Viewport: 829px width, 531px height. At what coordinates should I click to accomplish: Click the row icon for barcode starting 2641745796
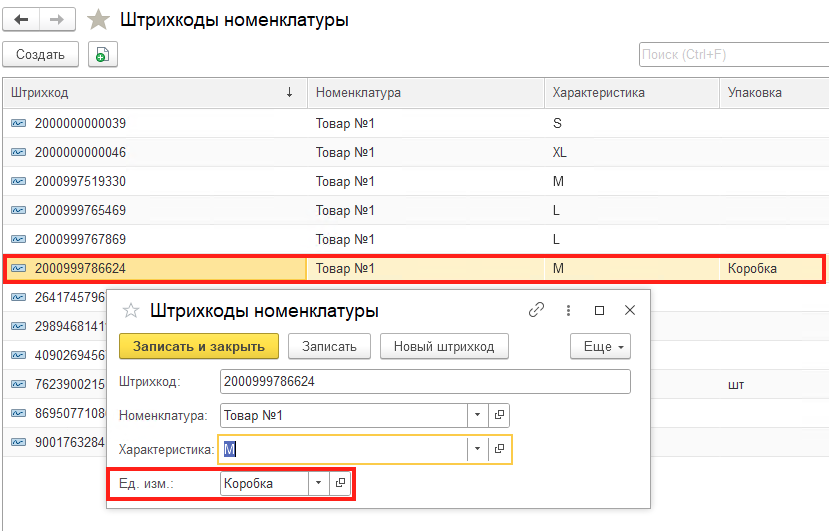click(x=19, y=297)
